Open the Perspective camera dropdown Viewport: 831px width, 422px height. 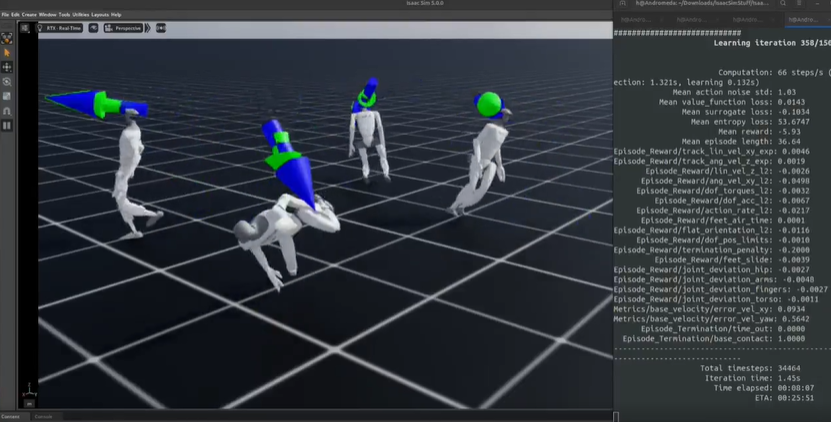(122, 28)
